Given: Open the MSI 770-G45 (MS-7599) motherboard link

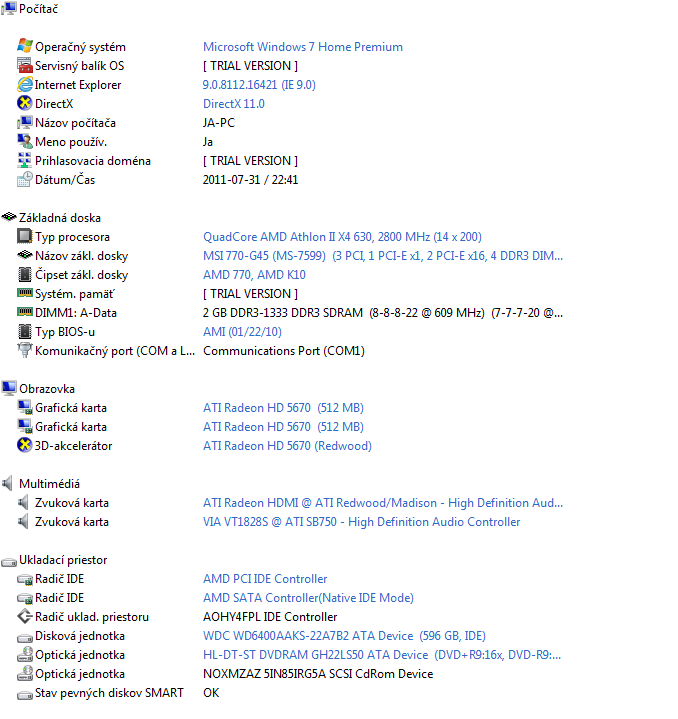Looking at the screenshot, I should pos(383,256).
